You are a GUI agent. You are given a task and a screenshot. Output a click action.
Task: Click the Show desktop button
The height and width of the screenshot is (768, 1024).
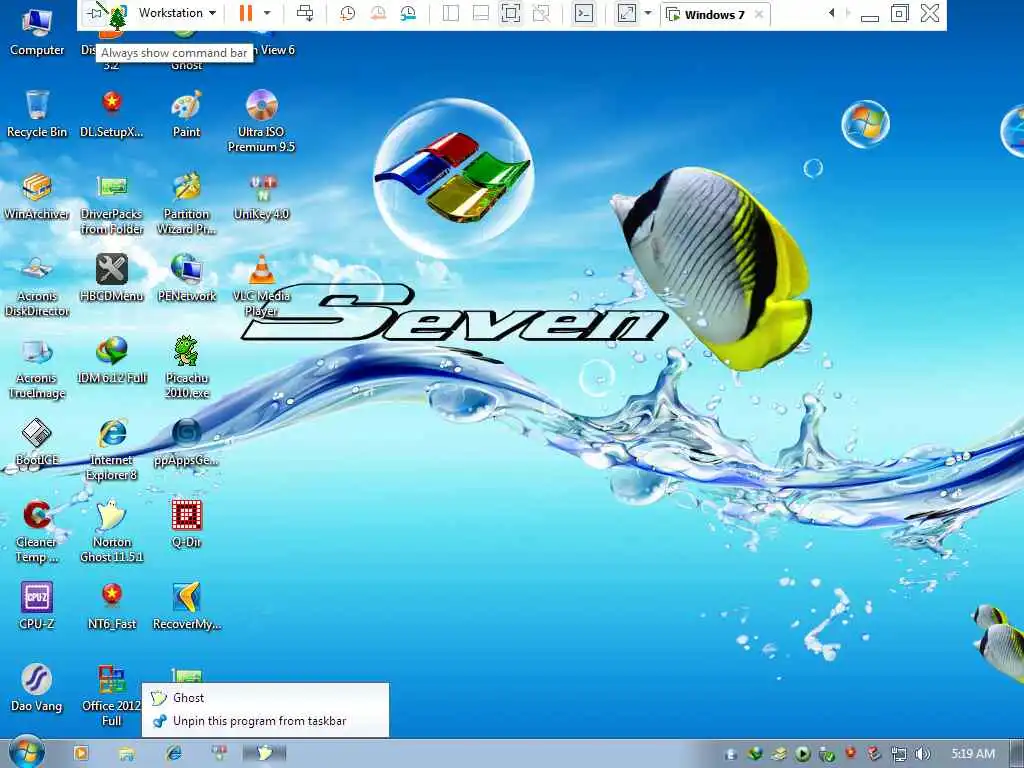tap(1017, 753)
